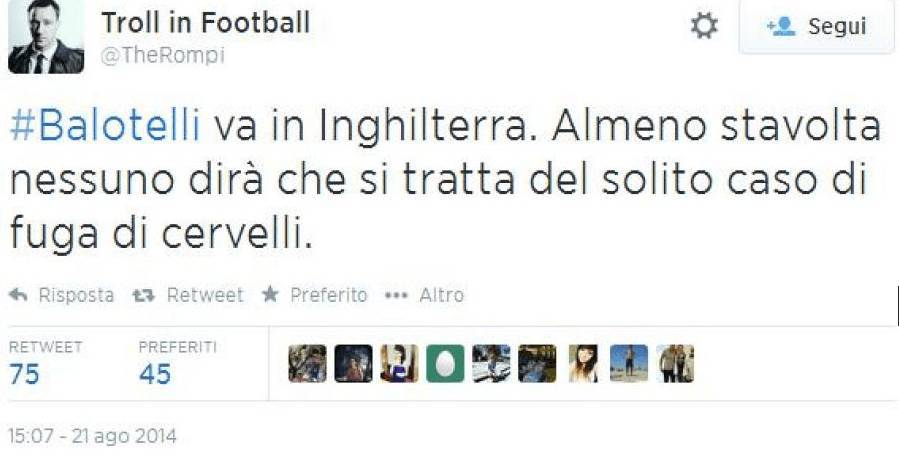Reply using the Risposta arrow icon
This screenshot has width=899, height=475.
(18, 295)
